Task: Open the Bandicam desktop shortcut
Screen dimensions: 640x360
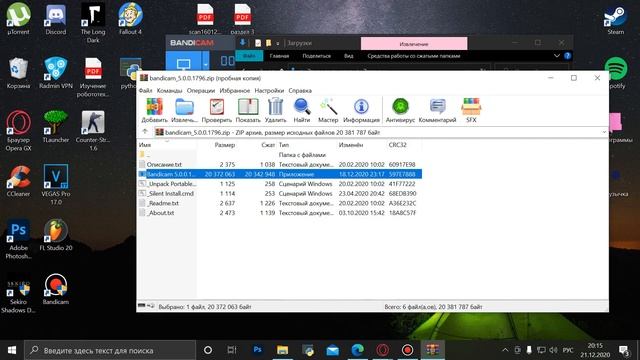Action: [x=56, y=289]
